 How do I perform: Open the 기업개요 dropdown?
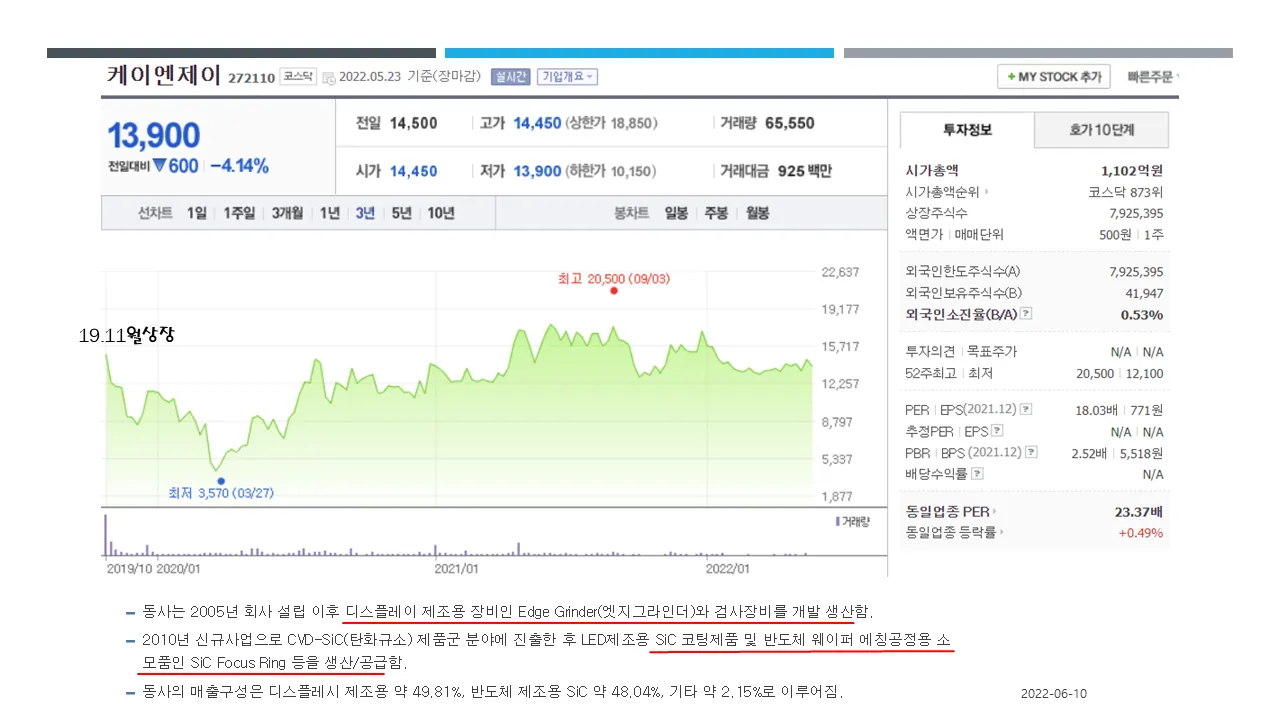click(x=566, y=77)
